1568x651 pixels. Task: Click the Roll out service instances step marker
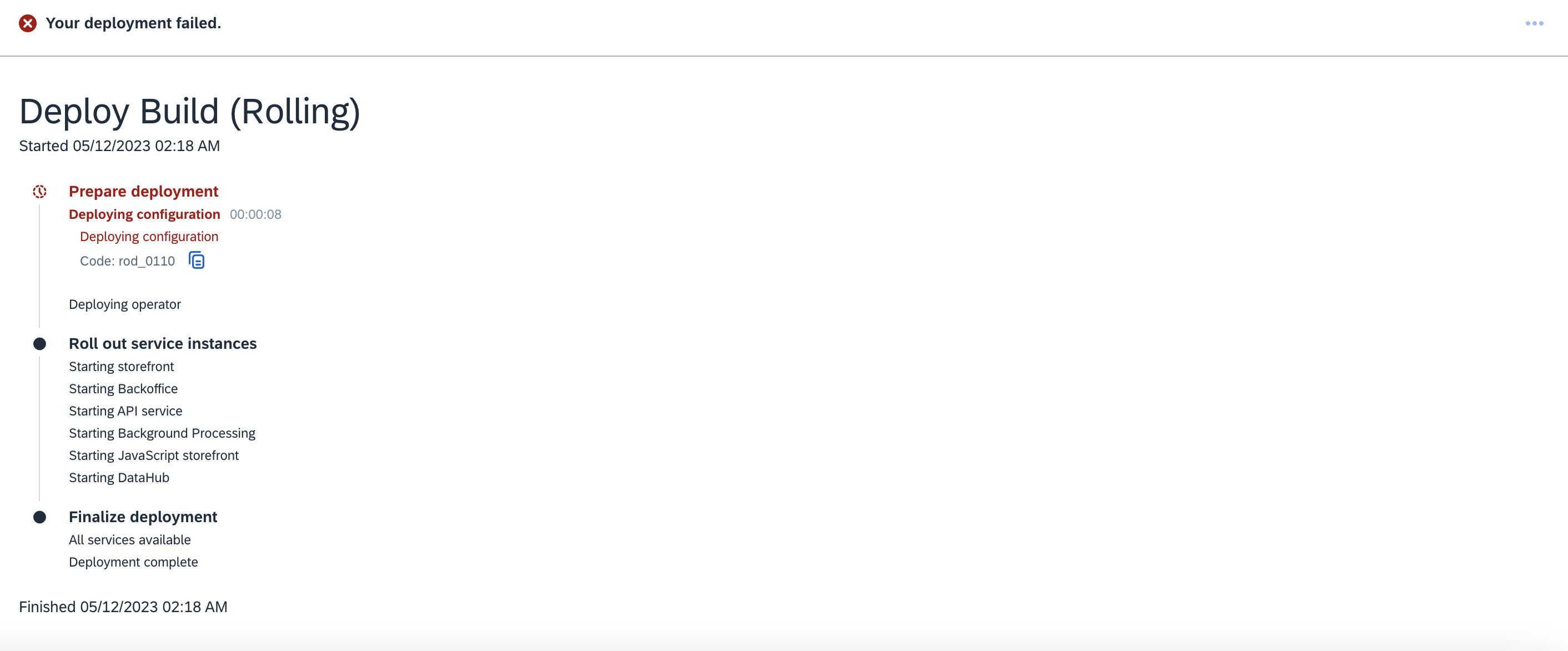39,344
